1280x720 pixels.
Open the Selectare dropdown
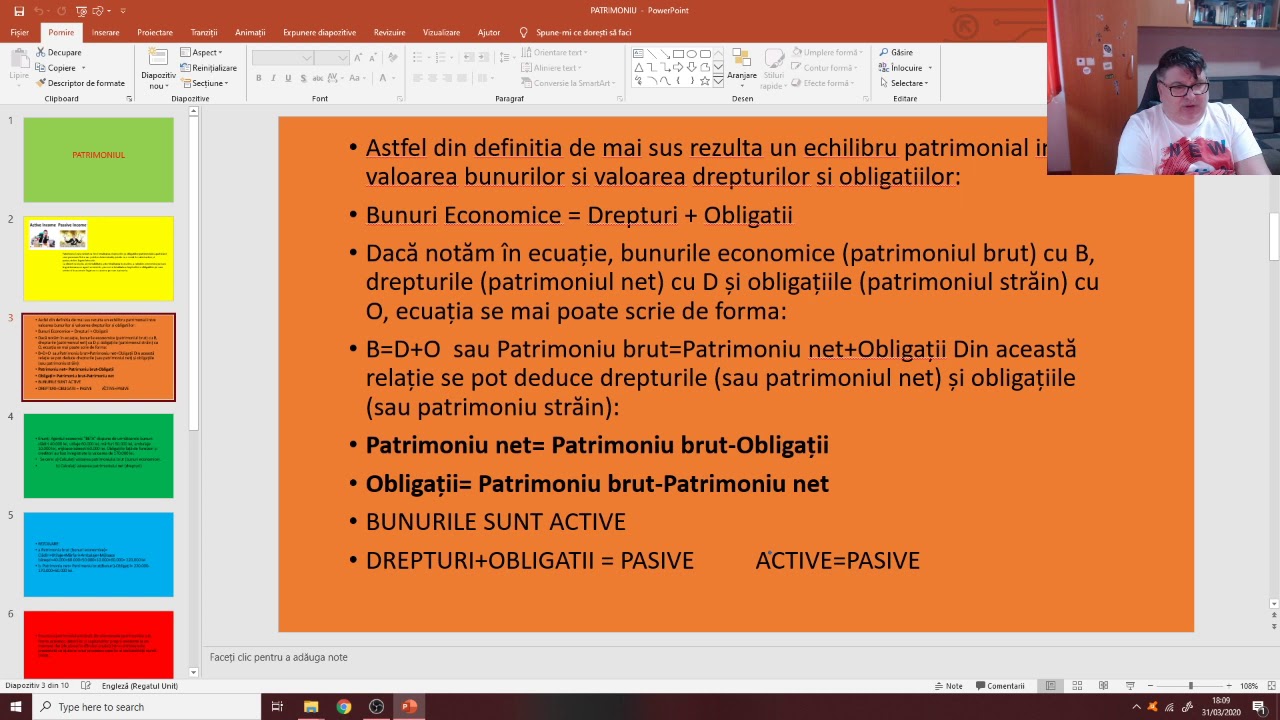click(905, 83)
